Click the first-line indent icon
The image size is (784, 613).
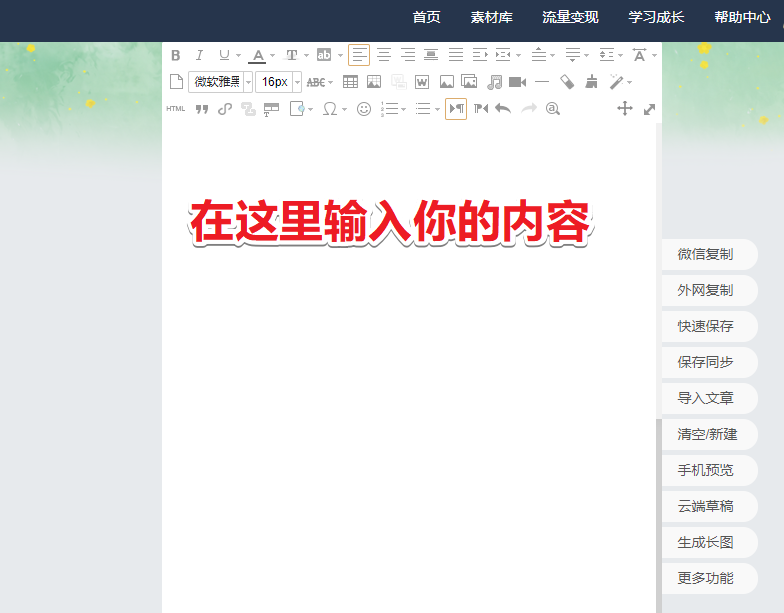click(x=480, y=55)
